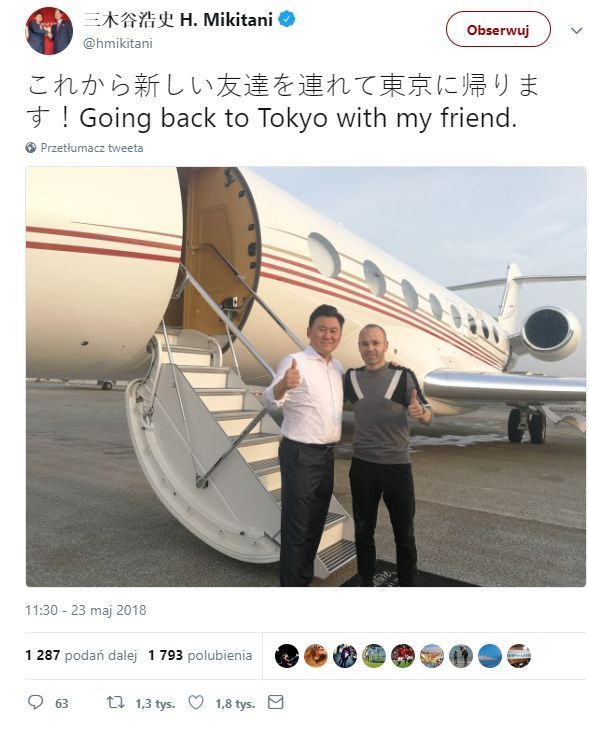Click the Obserwuj follow button

click(498, 30)
